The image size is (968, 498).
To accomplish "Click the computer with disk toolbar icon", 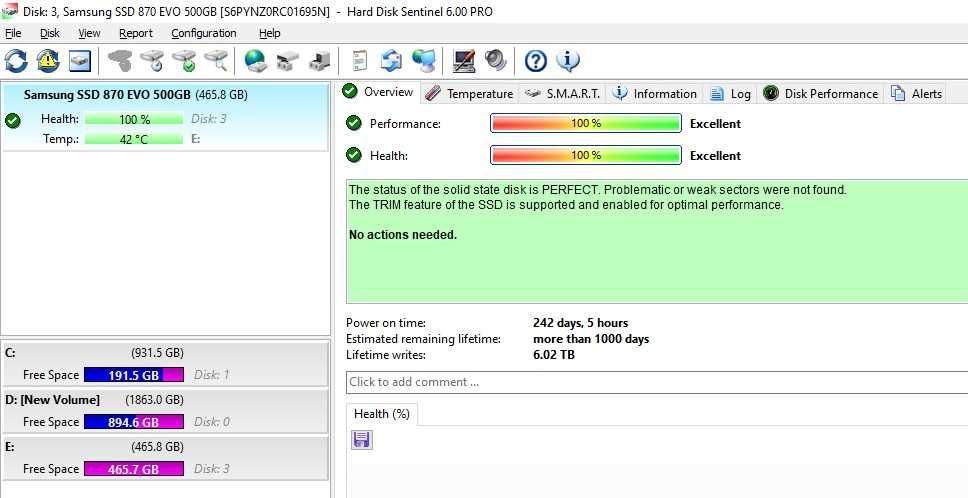I will [x=319, y=60].
